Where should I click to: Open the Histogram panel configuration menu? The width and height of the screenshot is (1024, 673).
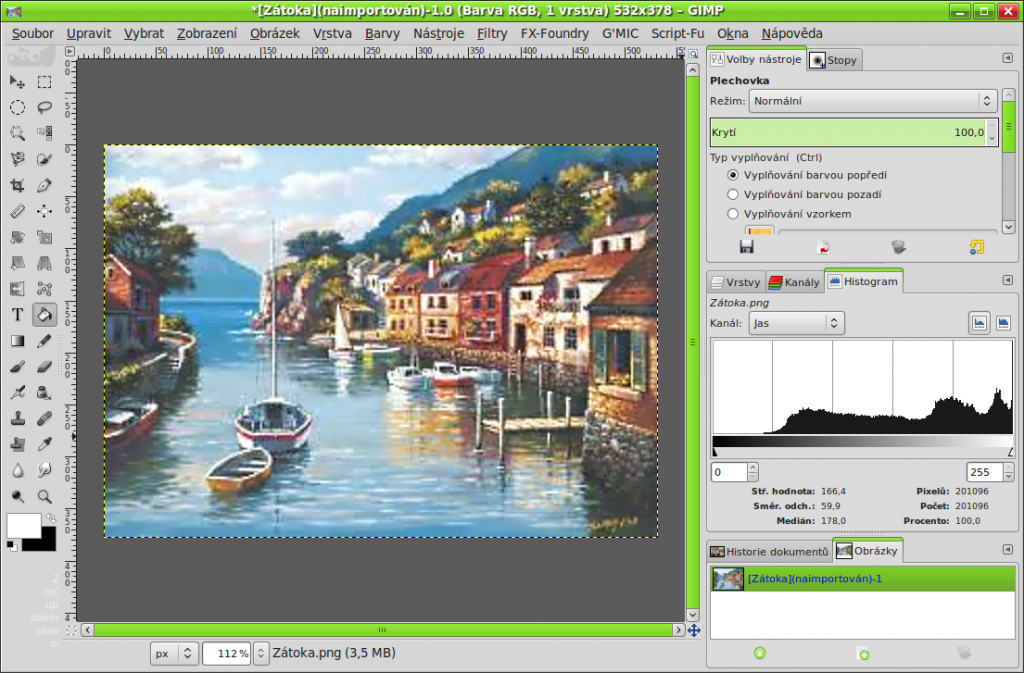click(x=1008, y=280)
